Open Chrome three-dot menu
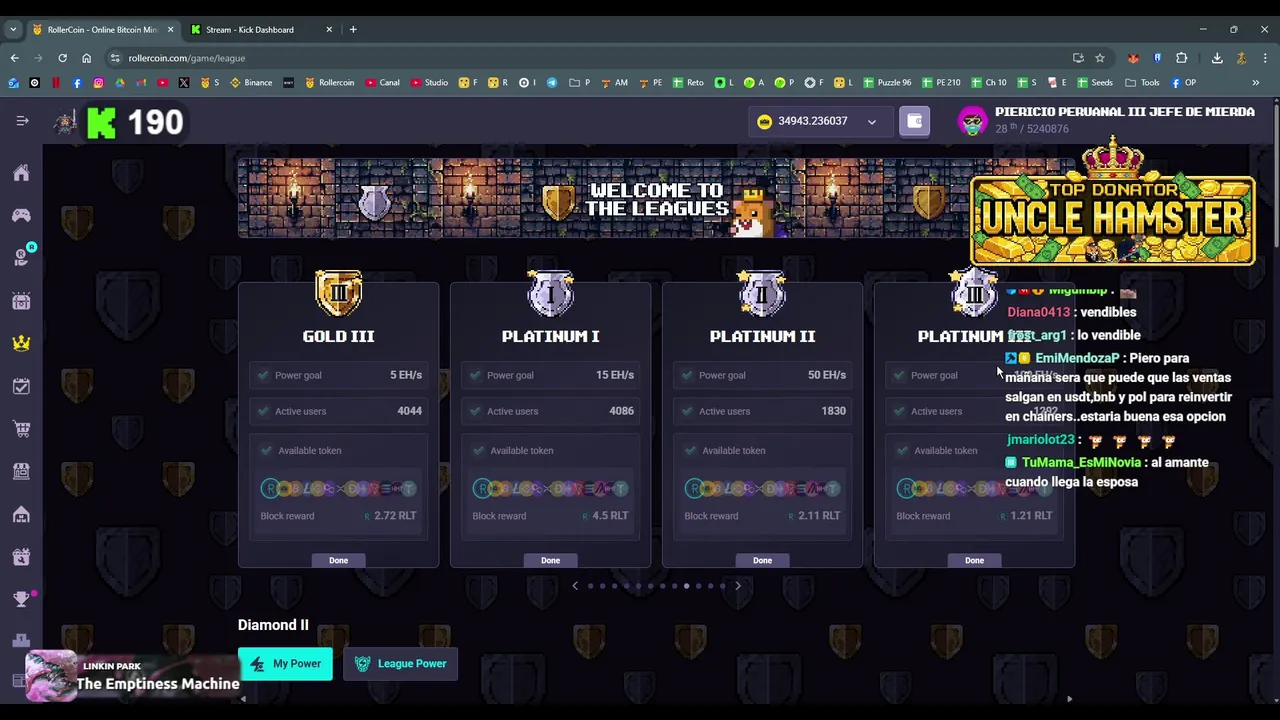 tap(1265, 58)
